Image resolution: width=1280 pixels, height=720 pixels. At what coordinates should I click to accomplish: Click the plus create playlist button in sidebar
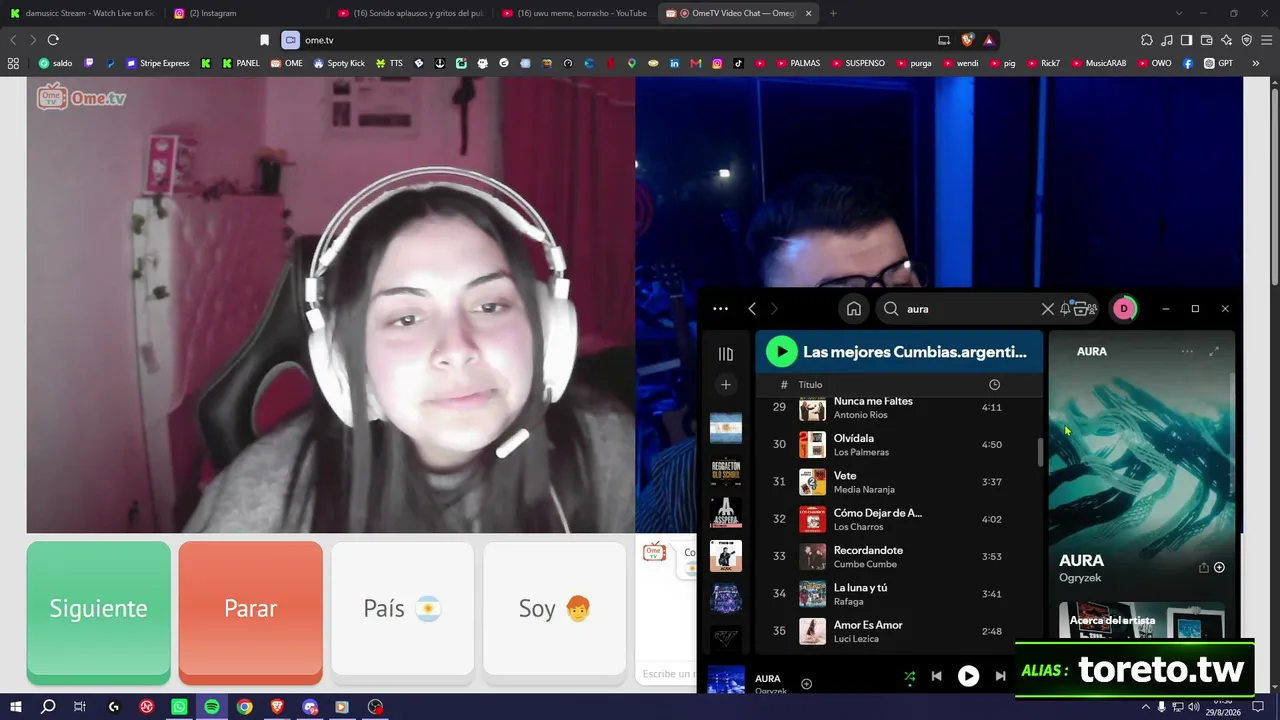726,385
